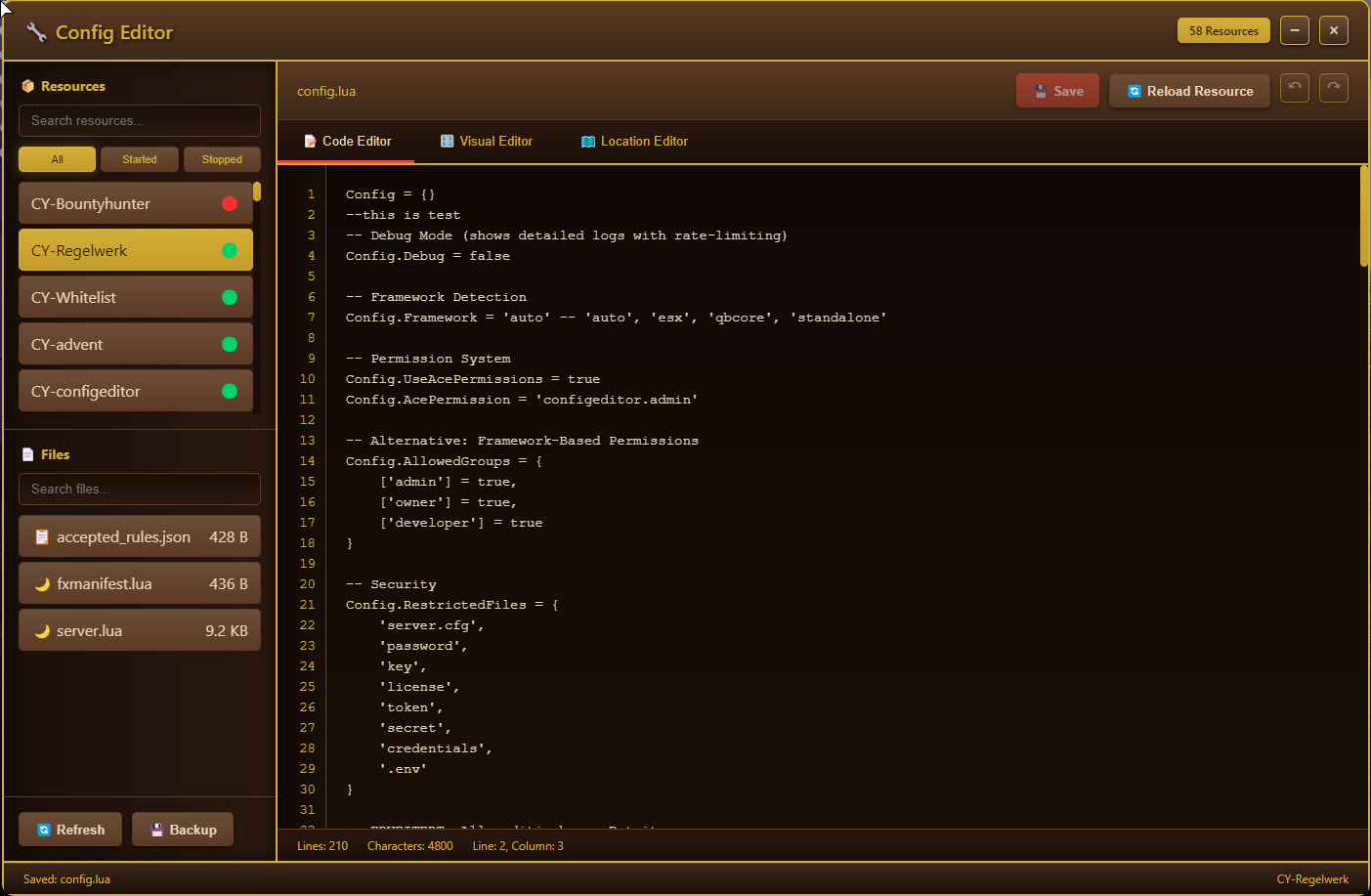Open fxmanifest.lua file
The image size is (1371, 896).
(140, 583)
